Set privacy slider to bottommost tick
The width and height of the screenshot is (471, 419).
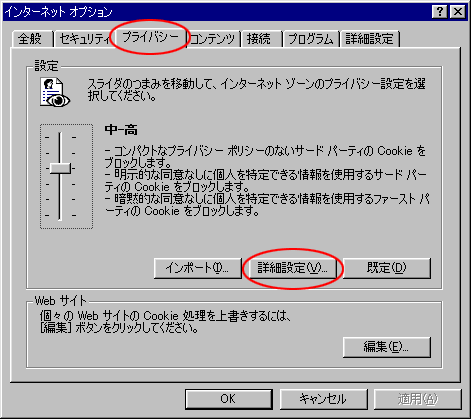(x=60, y=216)
